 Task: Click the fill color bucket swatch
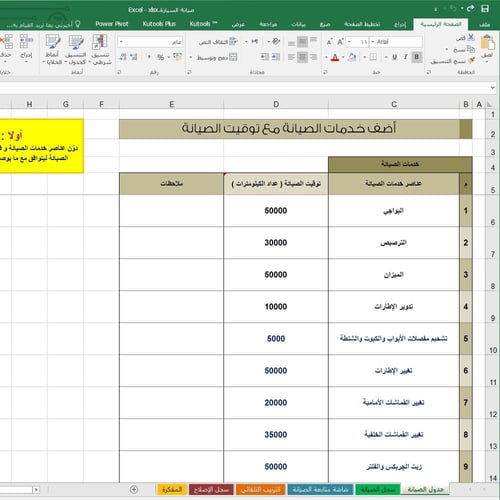(x=352, y=57)
